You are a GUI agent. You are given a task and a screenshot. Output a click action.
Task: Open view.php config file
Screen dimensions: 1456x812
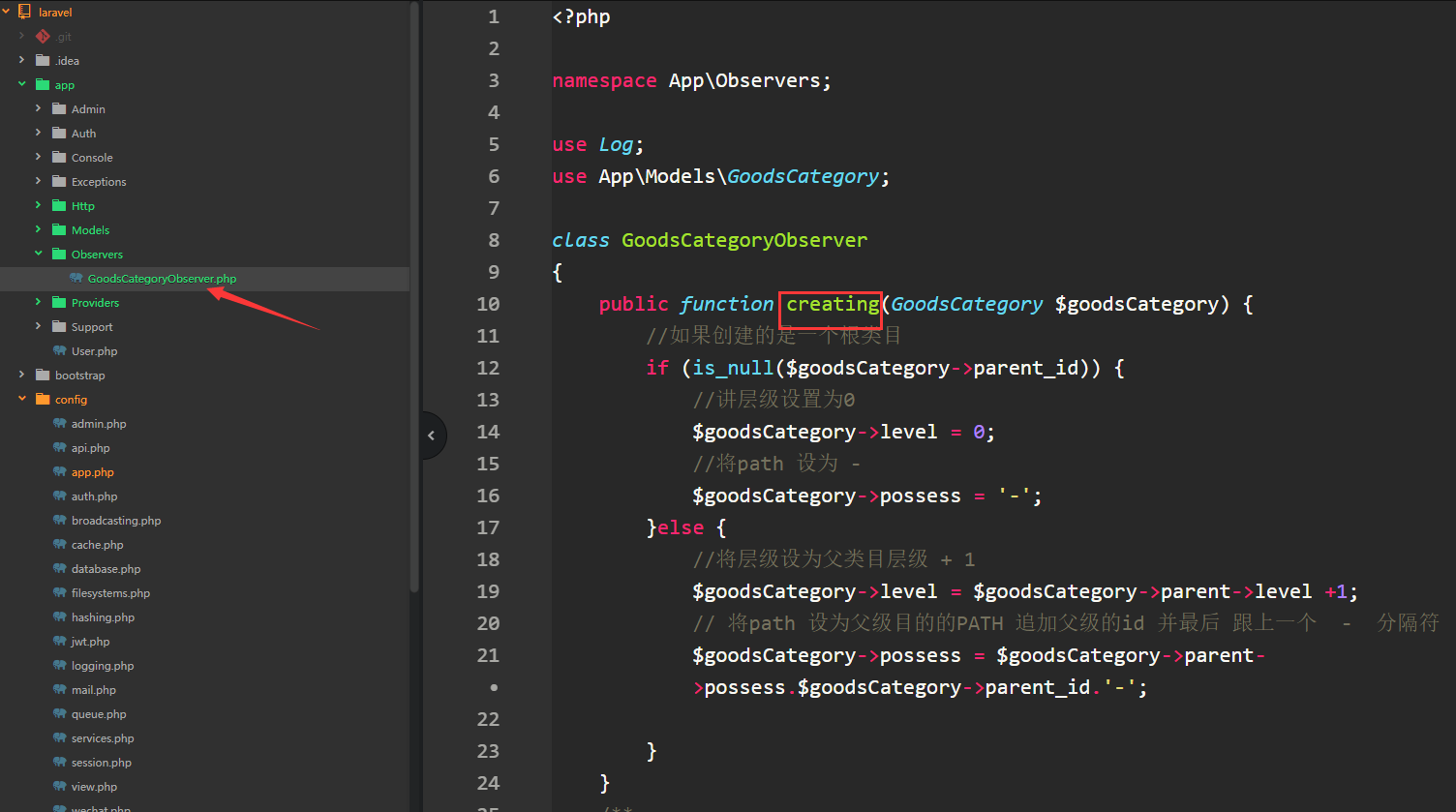94,787
